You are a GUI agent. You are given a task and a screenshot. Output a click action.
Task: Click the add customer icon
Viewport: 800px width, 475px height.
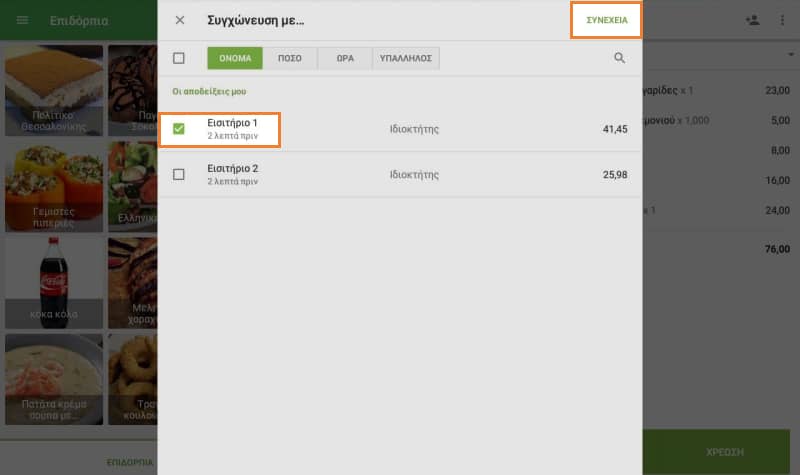752,20
